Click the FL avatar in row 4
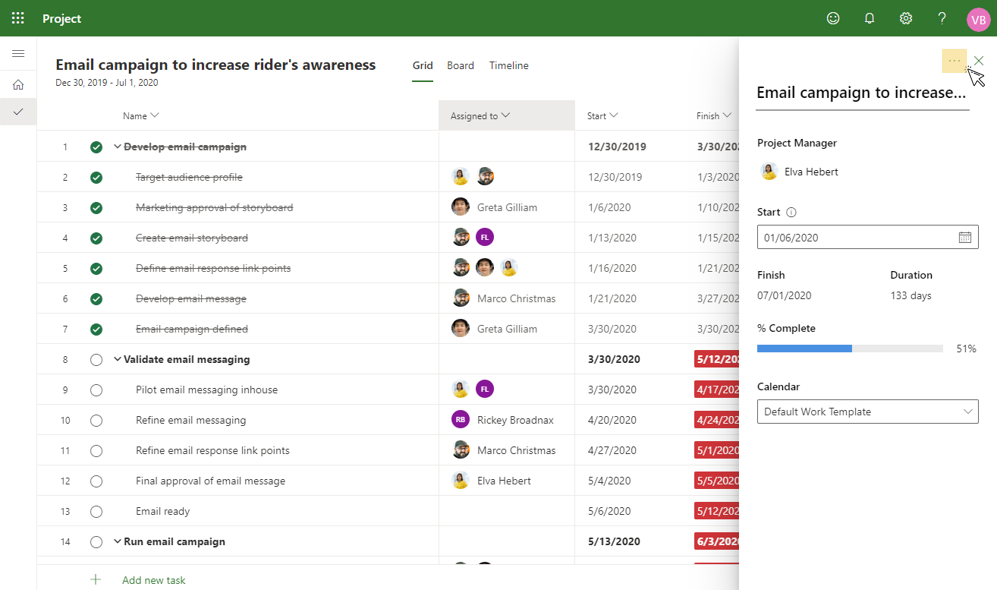 [x=485, y=237]
